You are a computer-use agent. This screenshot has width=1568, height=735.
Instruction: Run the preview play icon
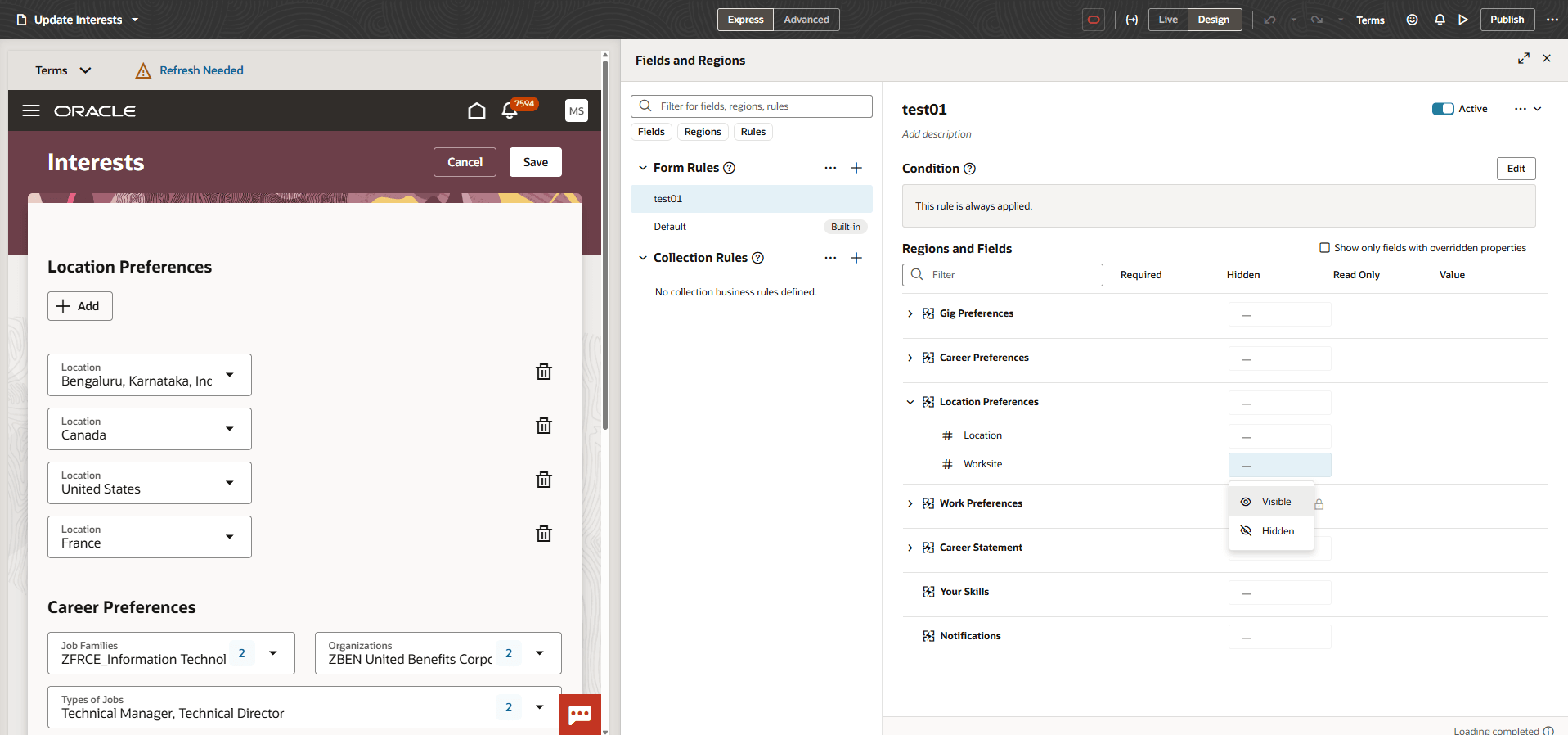point(1463,20)
